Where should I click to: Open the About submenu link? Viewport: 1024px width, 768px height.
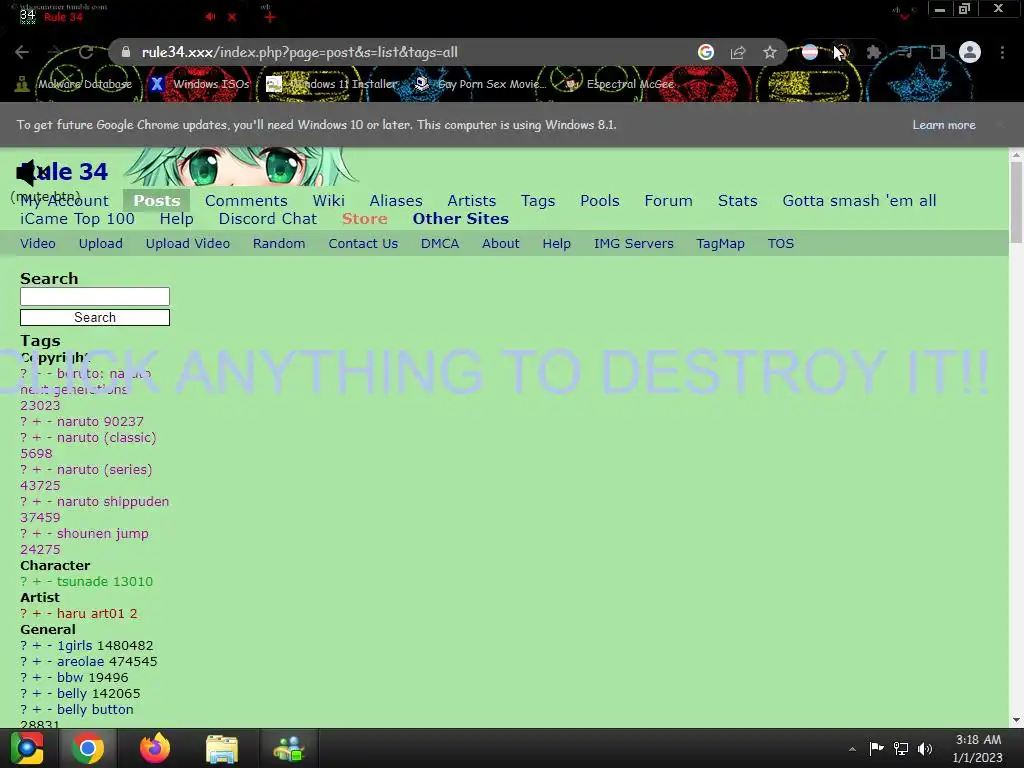500,244
